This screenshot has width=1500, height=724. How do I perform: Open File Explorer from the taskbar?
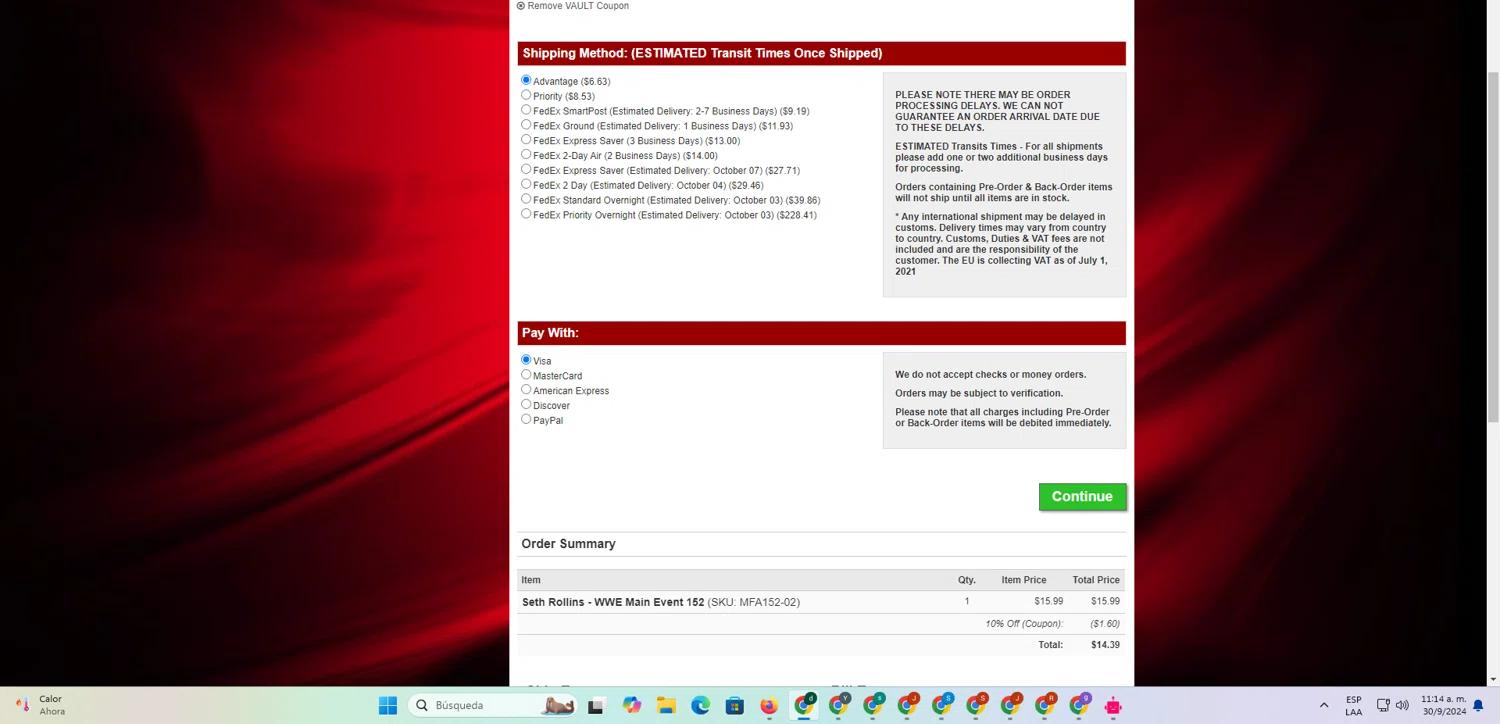[x=666, y=706]
